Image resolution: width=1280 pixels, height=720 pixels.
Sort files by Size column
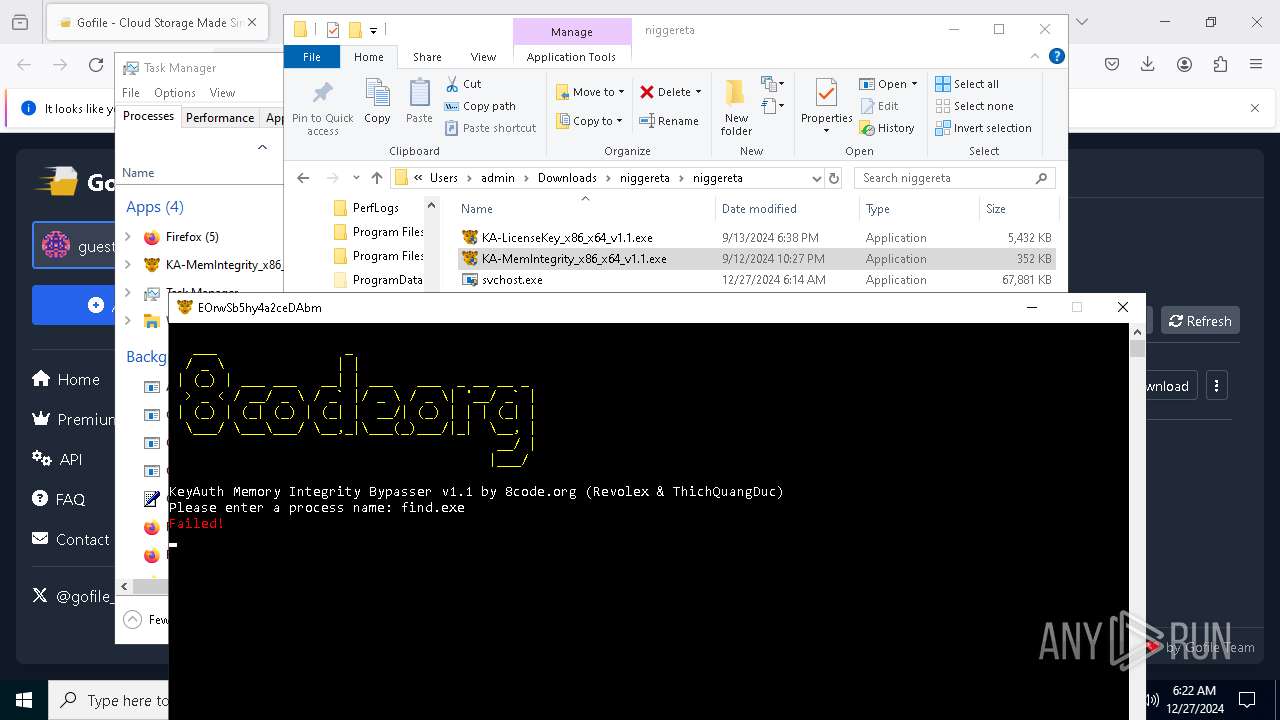coord(1017,209)
